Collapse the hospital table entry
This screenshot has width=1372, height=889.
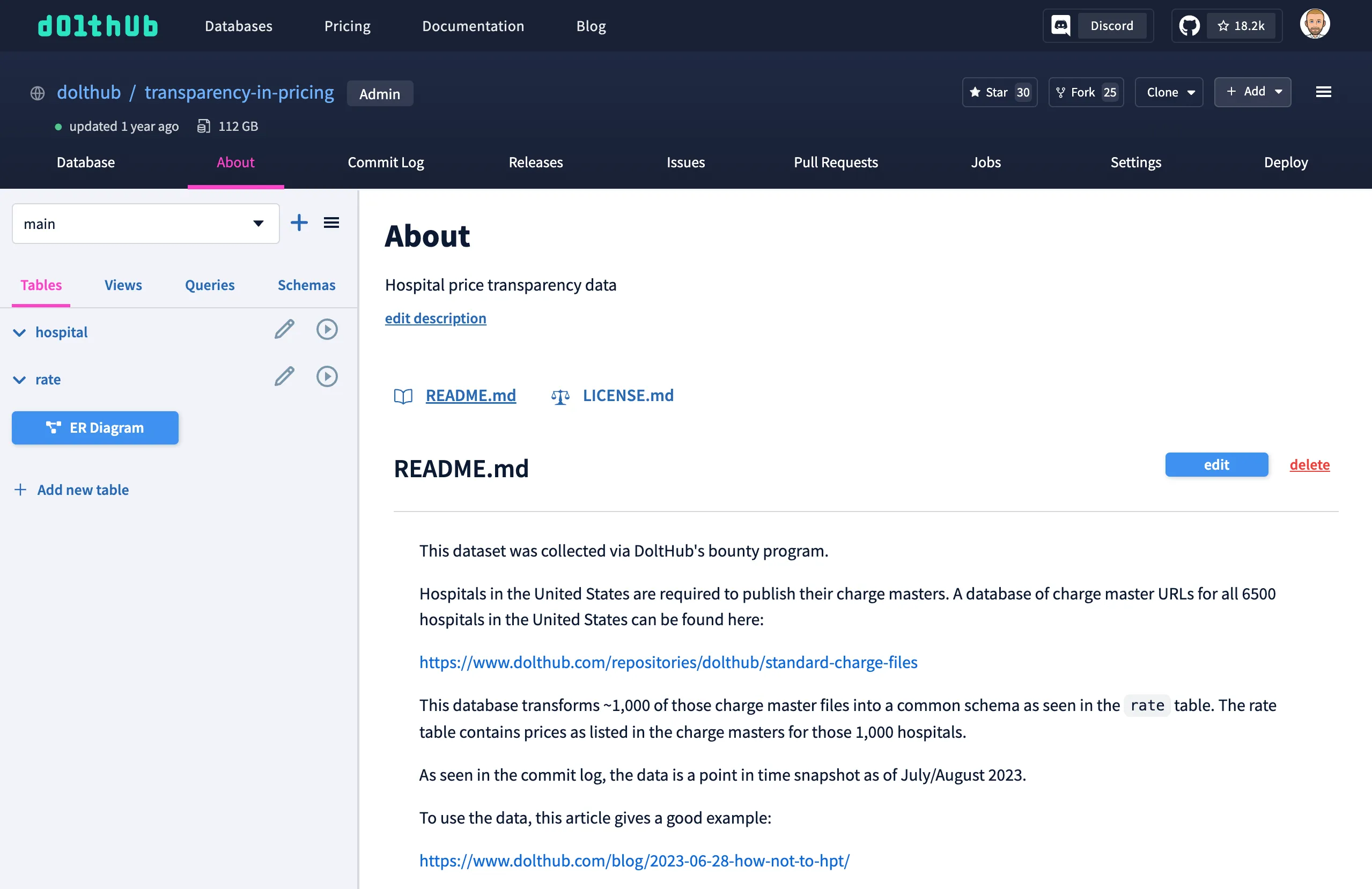tap(19, 332)
